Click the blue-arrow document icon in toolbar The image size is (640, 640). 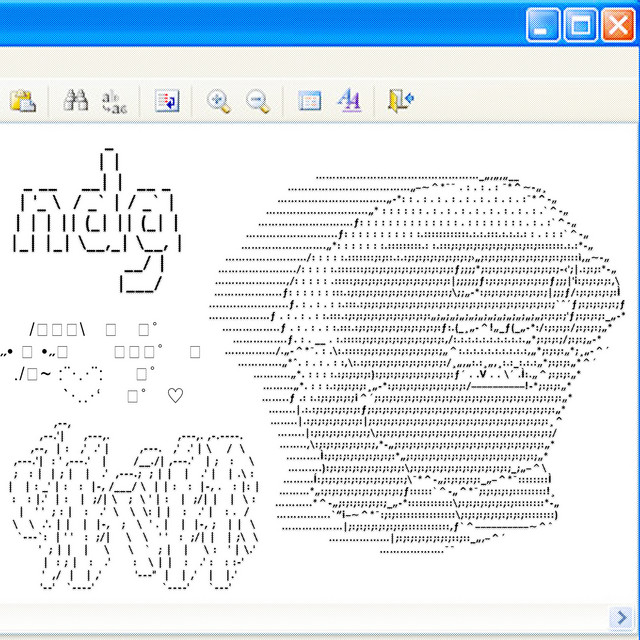[x=167, y=100]
